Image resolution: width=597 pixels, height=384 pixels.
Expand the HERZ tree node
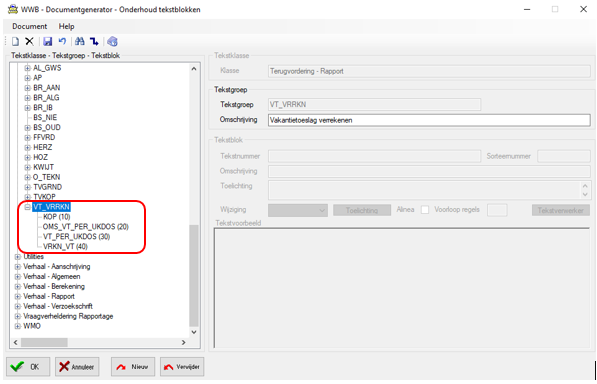[27, 147]
